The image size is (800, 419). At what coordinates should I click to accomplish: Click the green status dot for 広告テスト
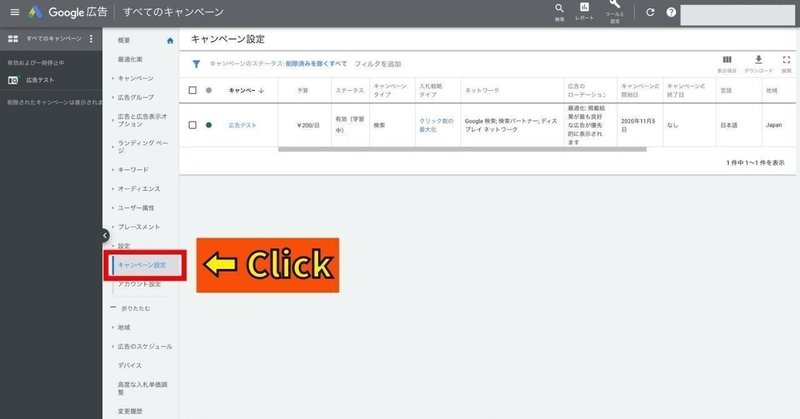tap(209, 125)
